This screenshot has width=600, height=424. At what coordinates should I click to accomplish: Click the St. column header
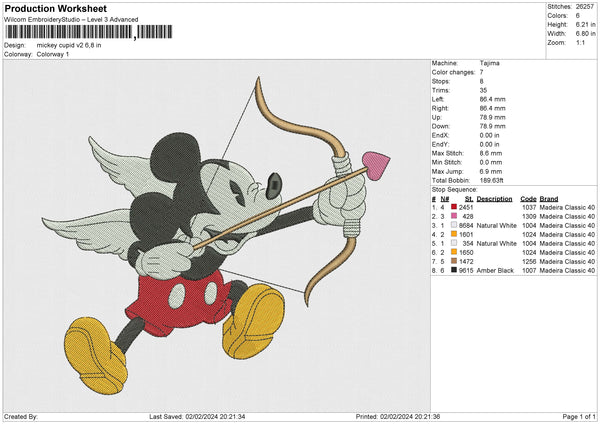468,198
